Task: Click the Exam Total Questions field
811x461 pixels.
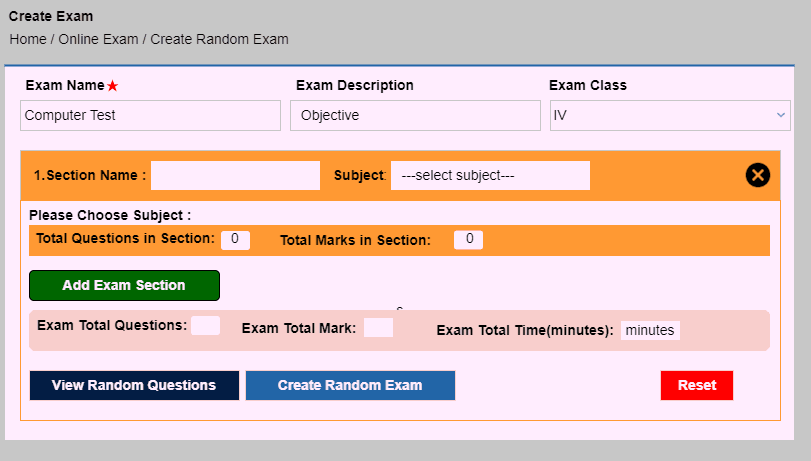Action: pyautogui.click(x=206, y=325)
